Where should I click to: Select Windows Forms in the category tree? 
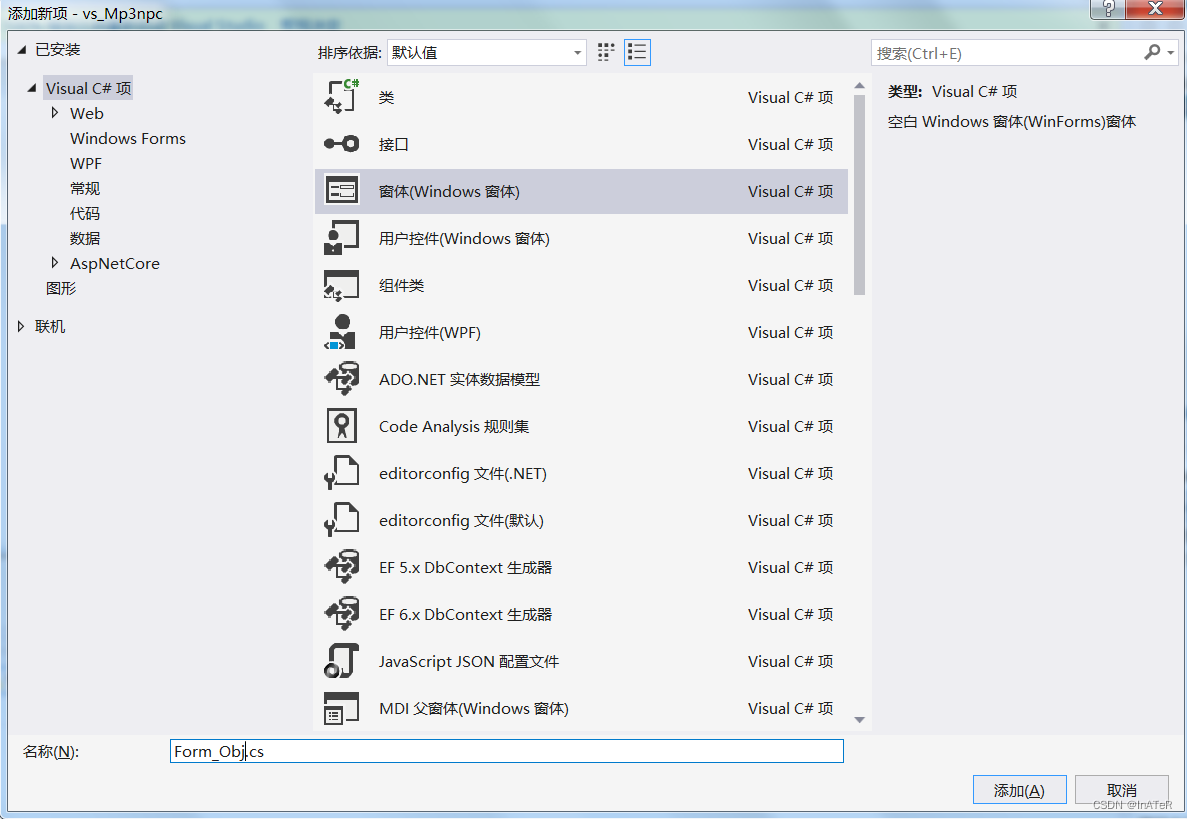pos(127,138)
